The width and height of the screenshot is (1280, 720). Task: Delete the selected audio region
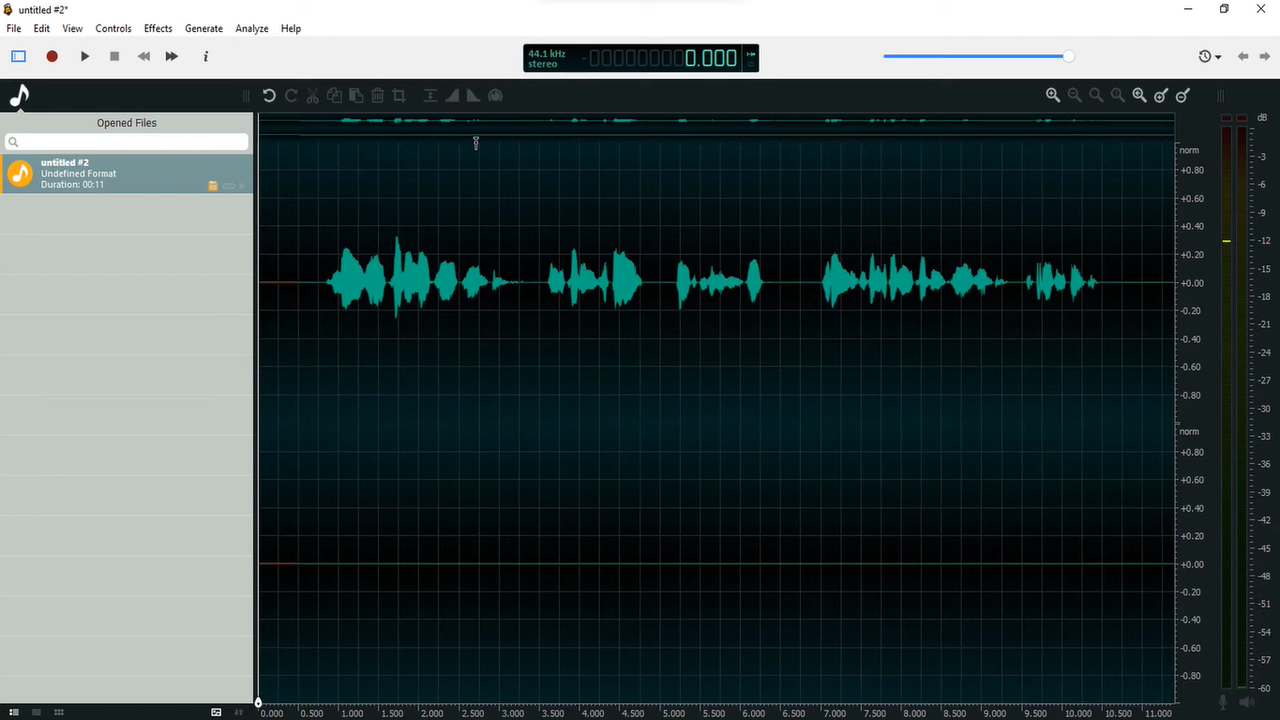[377, 95]
